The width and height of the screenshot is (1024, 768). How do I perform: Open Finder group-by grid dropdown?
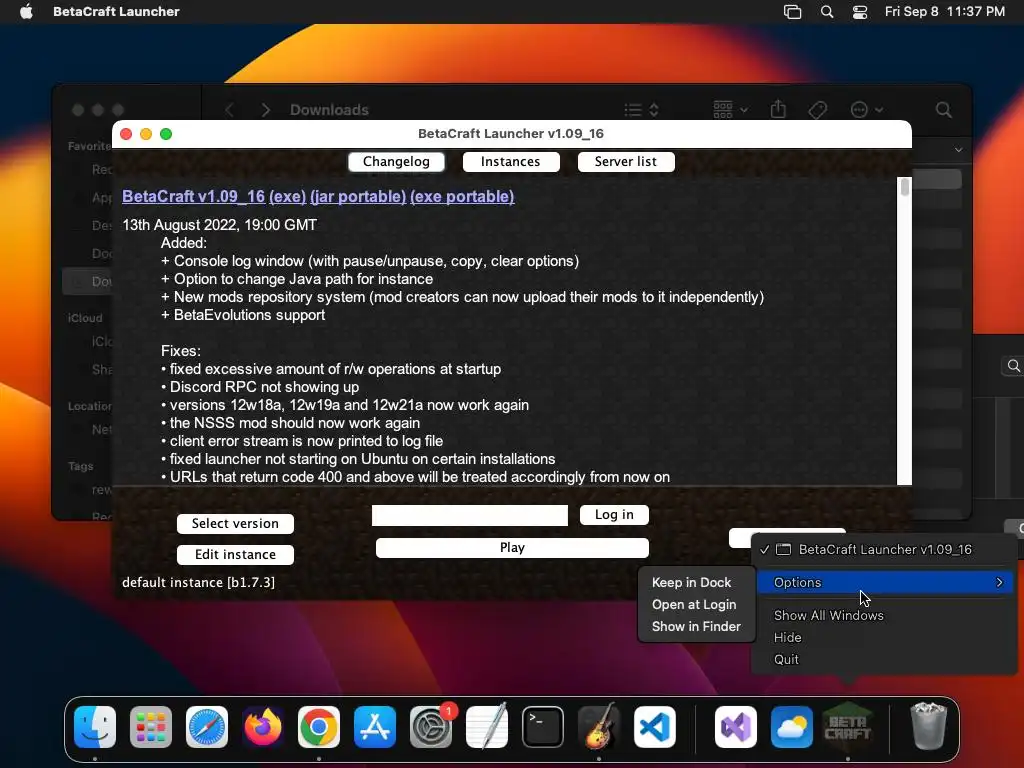click(x=730, y=110)
